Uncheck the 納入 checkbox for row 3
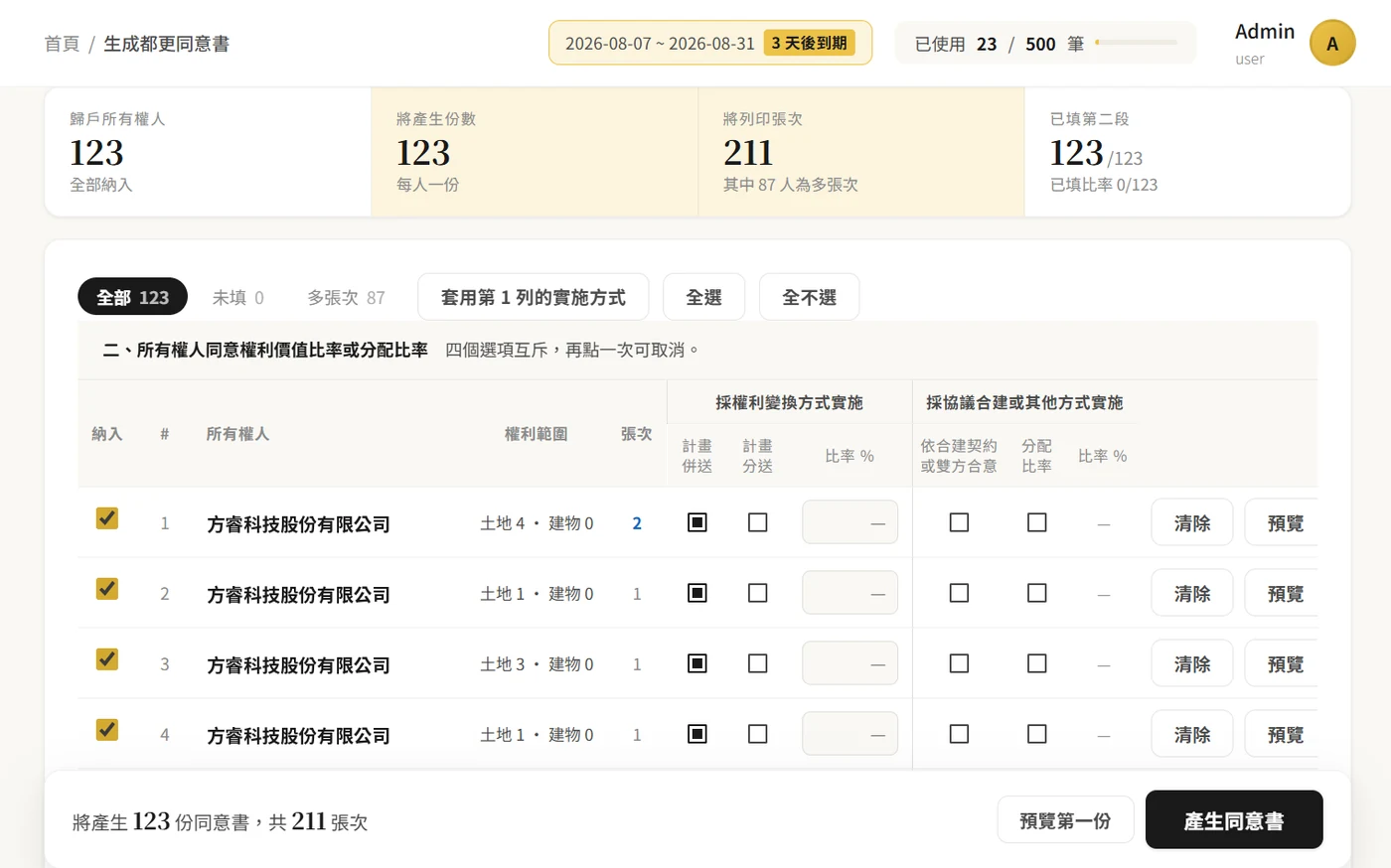The width and height of the screenshot is (1391, 868). pyautogui.click(x=107, y=659)
